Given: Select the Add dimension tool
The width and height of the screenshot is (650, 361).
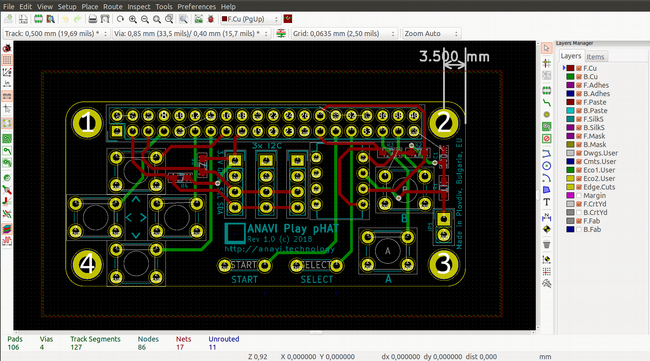Looking at the screenshot, I should [547, 216].
